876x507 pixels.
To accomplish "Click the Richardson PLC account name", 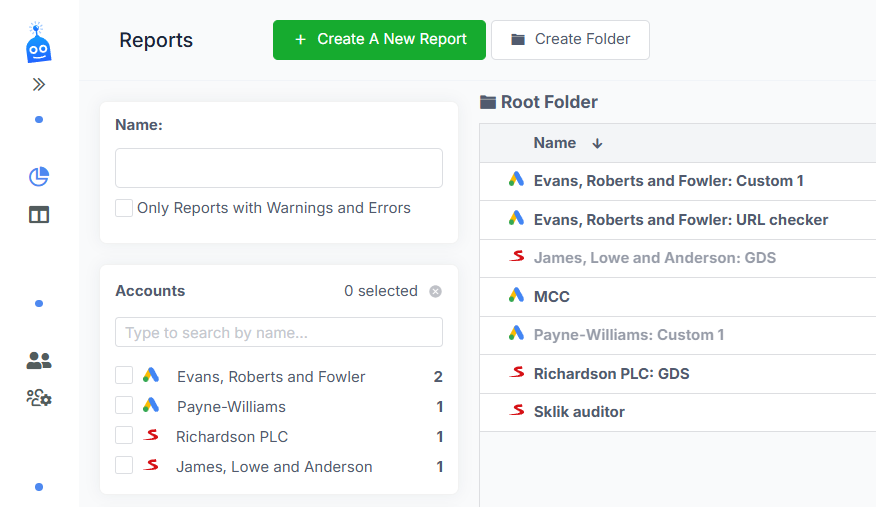I will (x=232, y=437).
